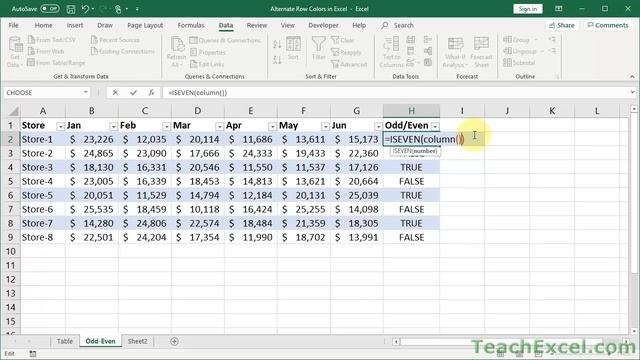Screen dimensions: 640x360
Task: Switch to the Developer tab
Action: click(x=323, y=25)
